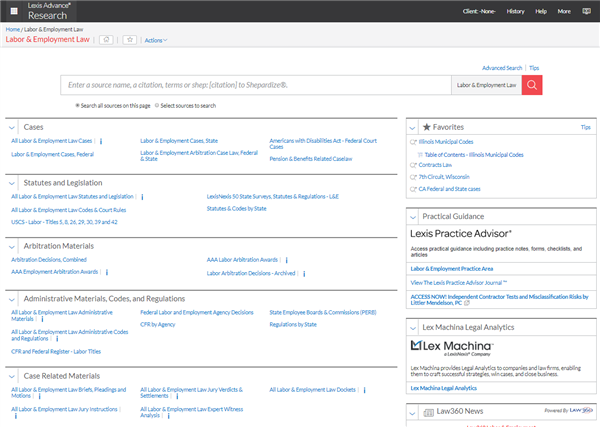The width and height of the screenshot is (600, 427).
Task: Open State Employee Boards & Commissions (PERB)
Action: click(323, 312)
